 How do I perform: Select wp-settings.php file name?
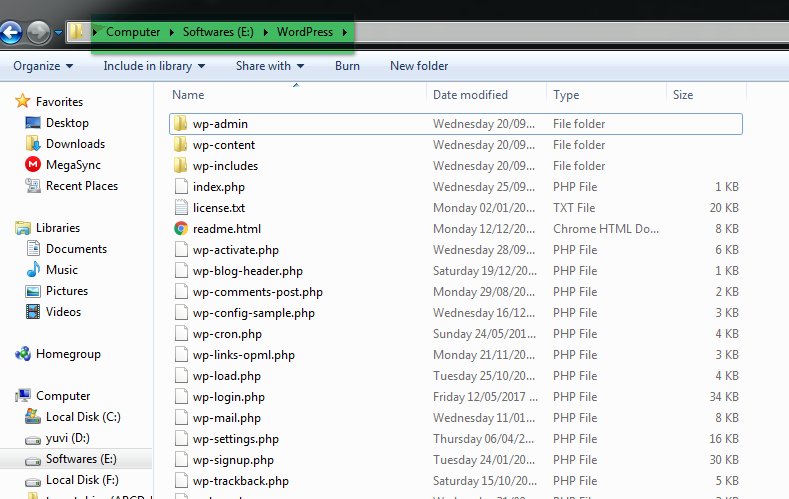point(235,439)
